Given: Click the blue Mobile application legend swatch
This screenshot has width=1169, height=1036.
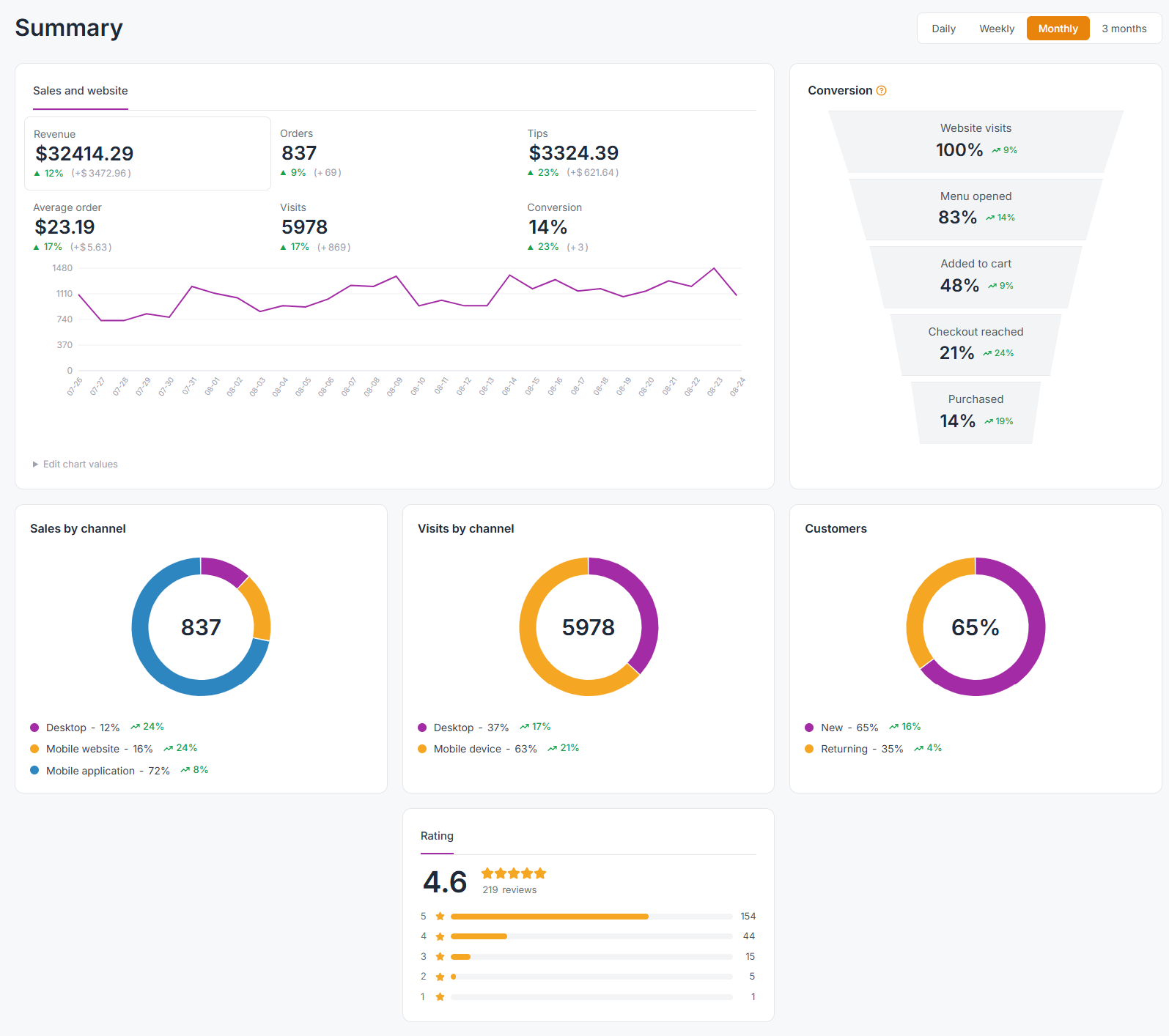Looking at the screenshot, I should tap(34, 771).
